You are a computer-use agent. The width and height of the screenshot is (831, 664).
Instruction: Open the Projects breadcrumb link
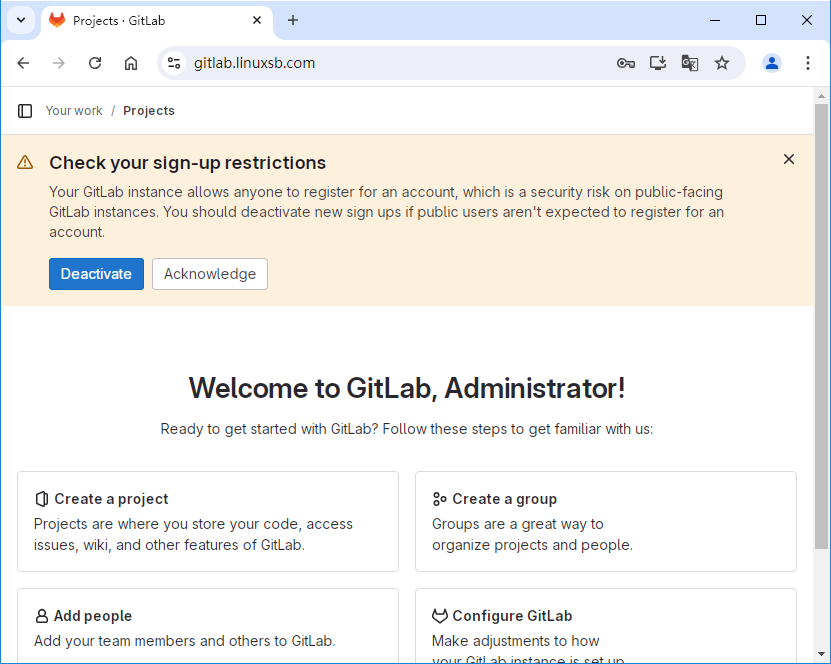tap(149, 111)
